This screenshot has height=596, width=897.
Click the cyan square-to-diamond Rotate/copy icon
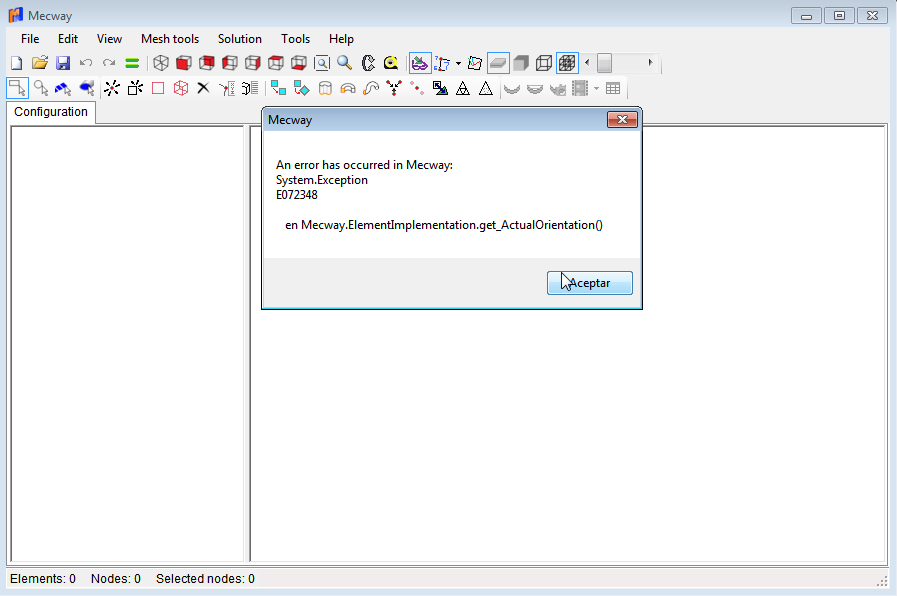pos(301,88)
